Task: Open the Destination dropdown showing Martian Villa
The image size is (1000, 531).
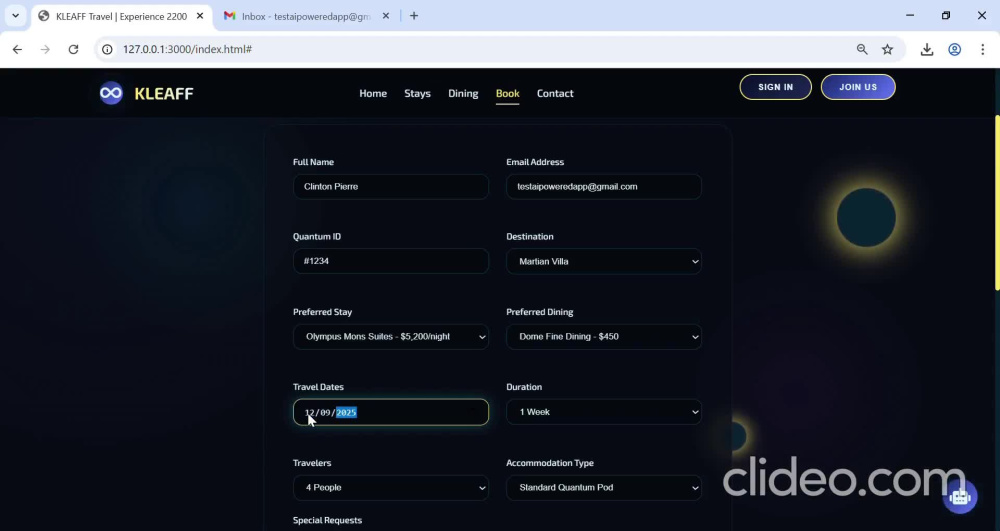Action: pyautogui.click(x=604, y=261)
